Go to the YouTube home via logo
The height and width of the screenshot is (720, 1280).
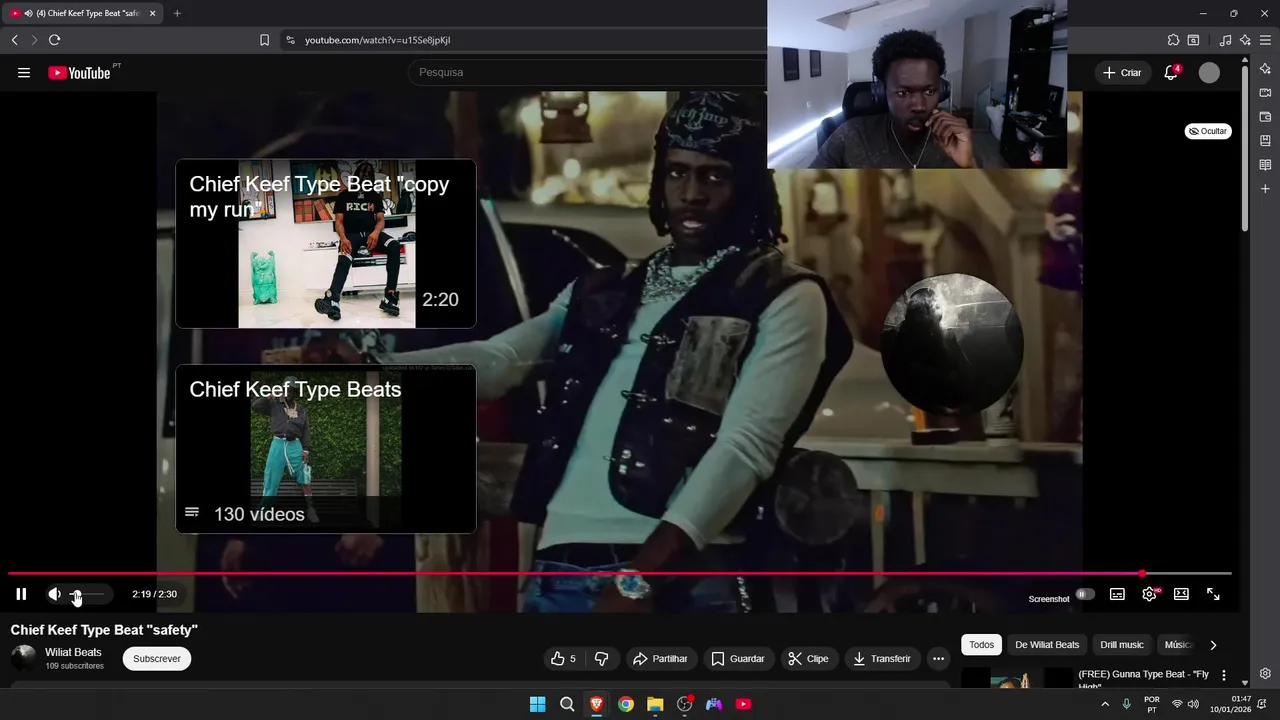click(x=80, y=72)
